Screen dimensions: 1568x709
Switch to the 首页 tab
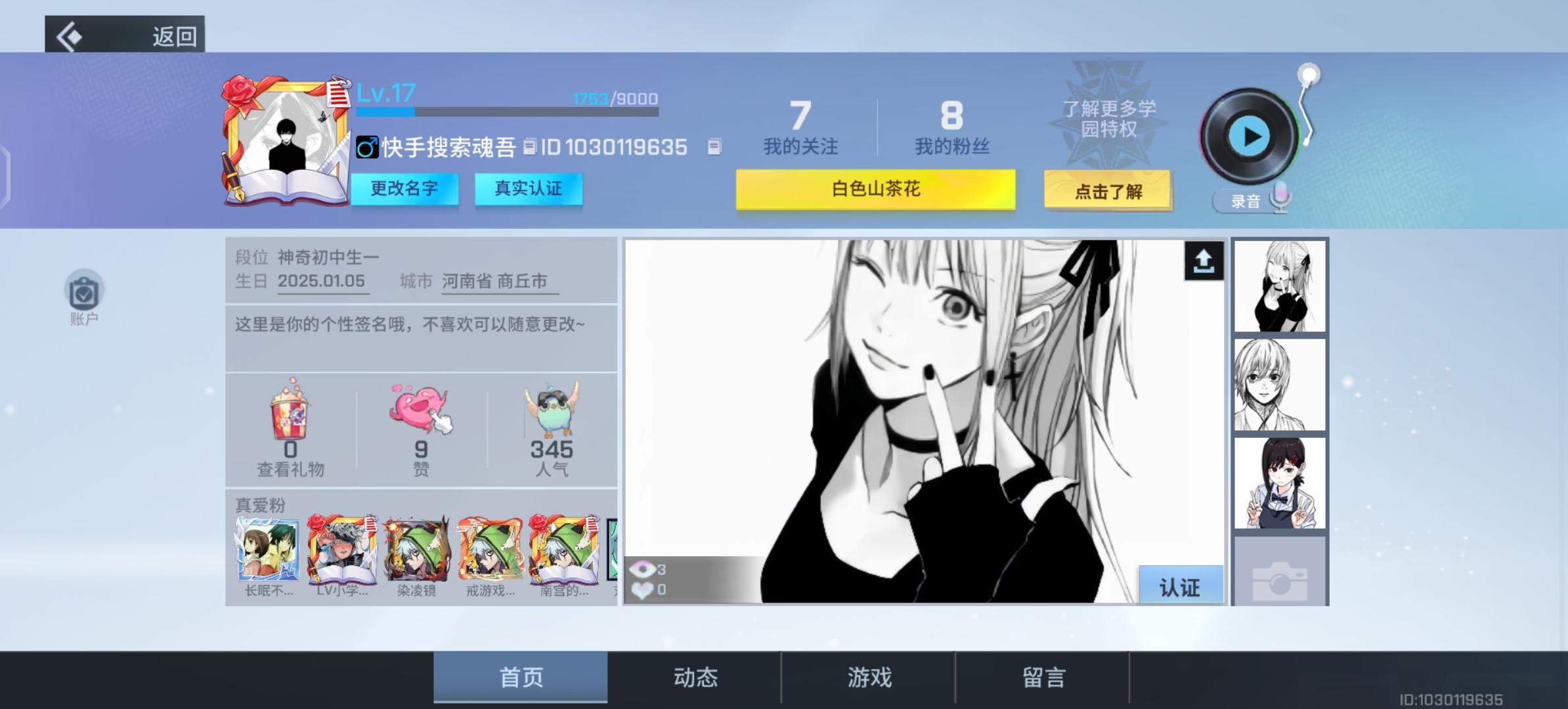pyautogui.click(x=521, y=677)
